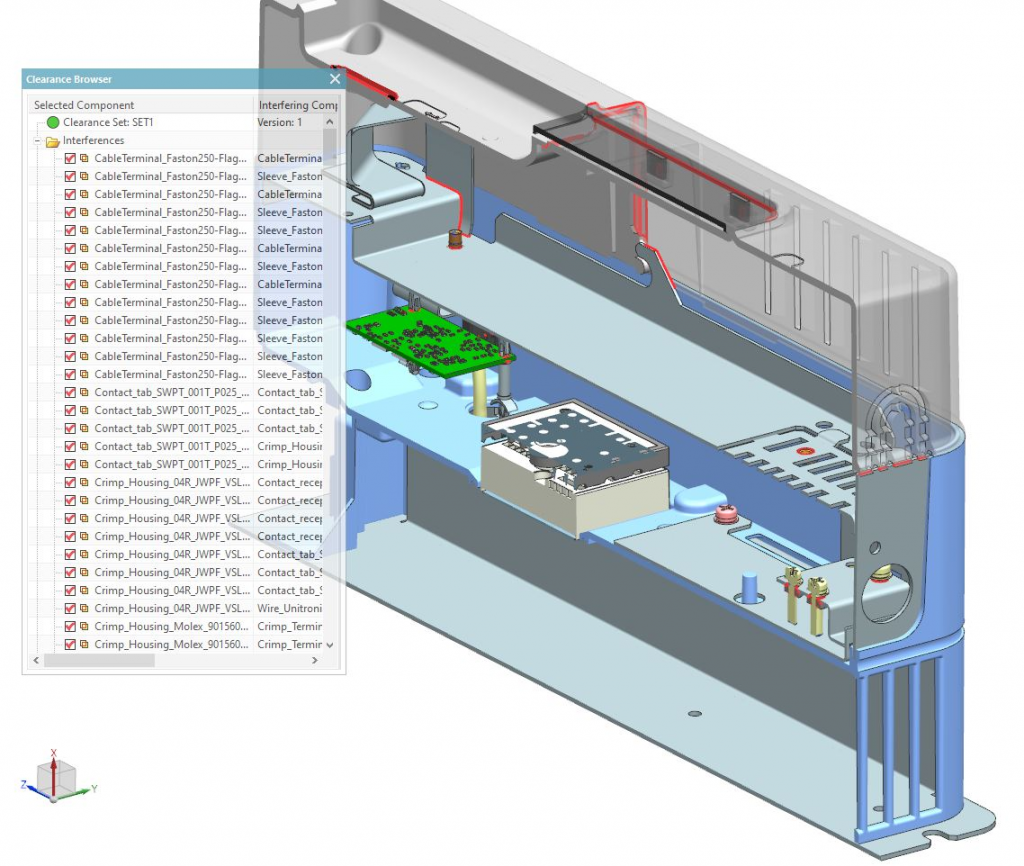The height and width of the screenshot is (866, 1024).
Task: Click the Interfering Component column header
Action: (297, 105)
